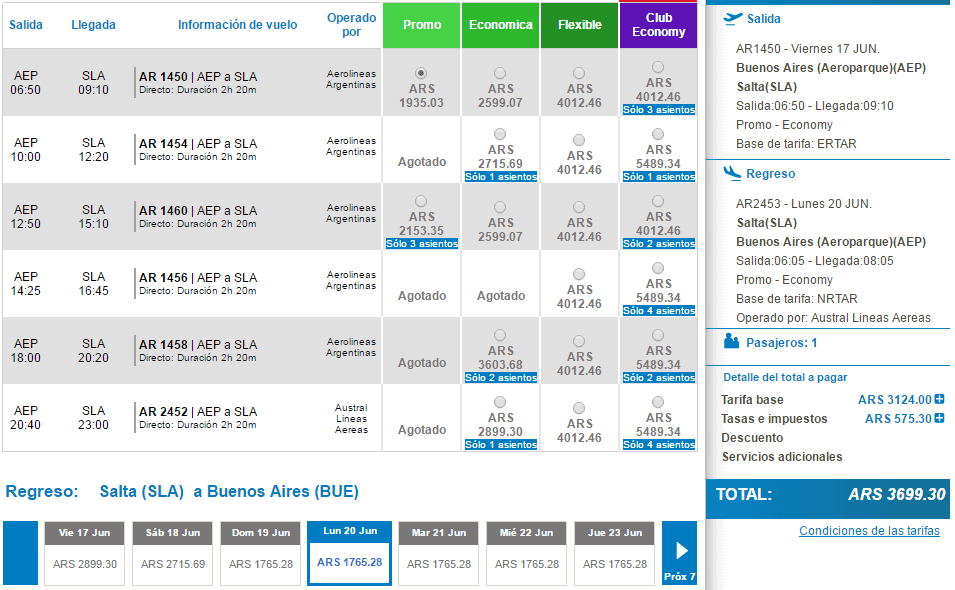Select Flexible fare for flight AR 1458

579,341
